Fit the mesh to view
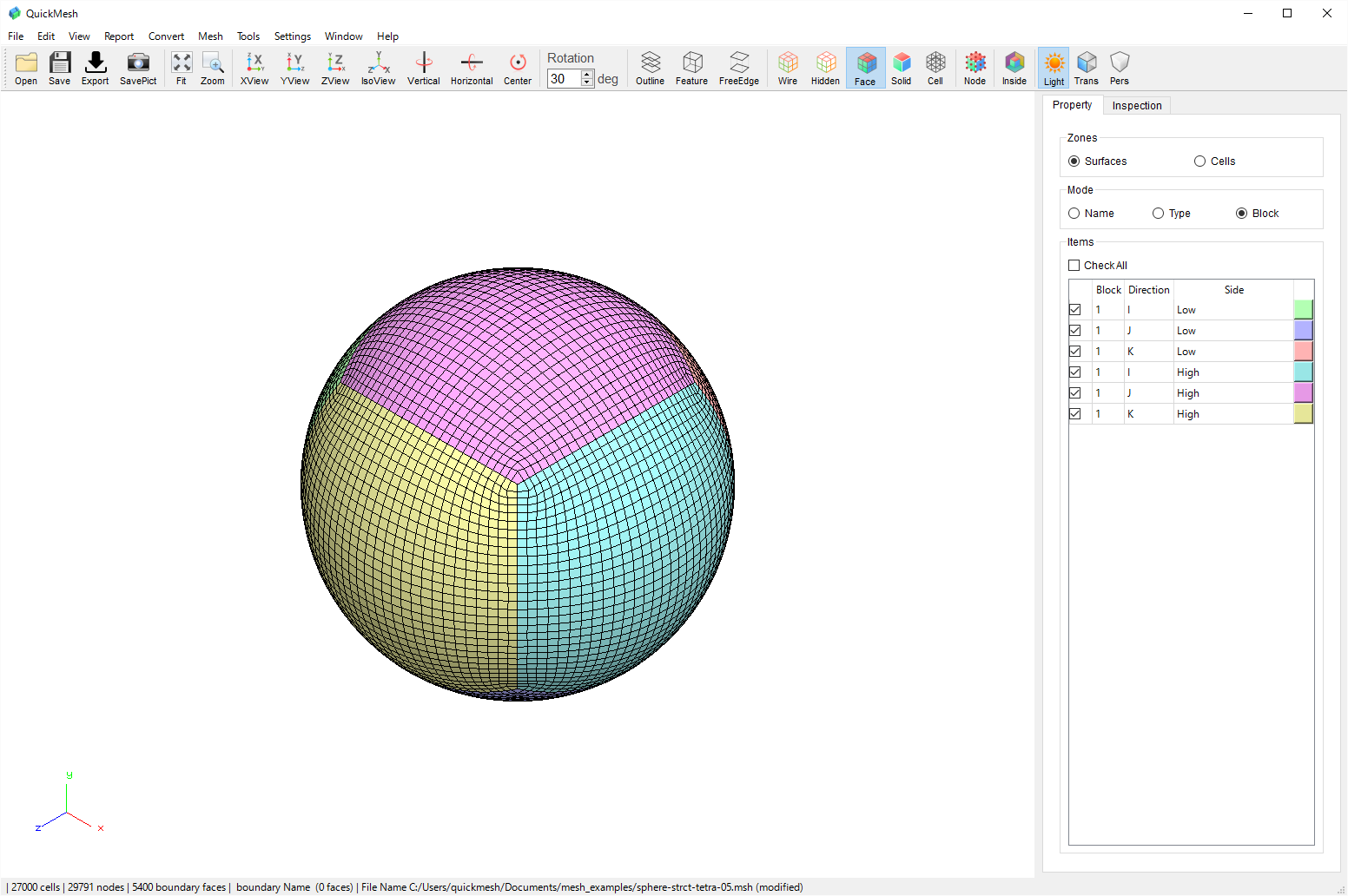The width and height of the screenshot is (1348, 896). (x=182, y=68)
